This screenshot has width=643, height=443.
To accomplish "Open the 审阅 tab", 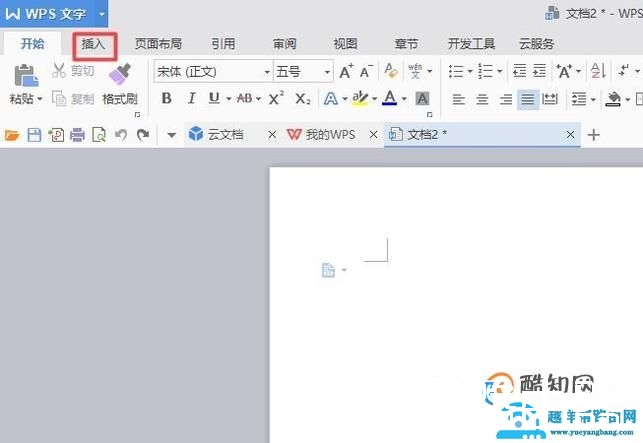I will click(285, 44).
